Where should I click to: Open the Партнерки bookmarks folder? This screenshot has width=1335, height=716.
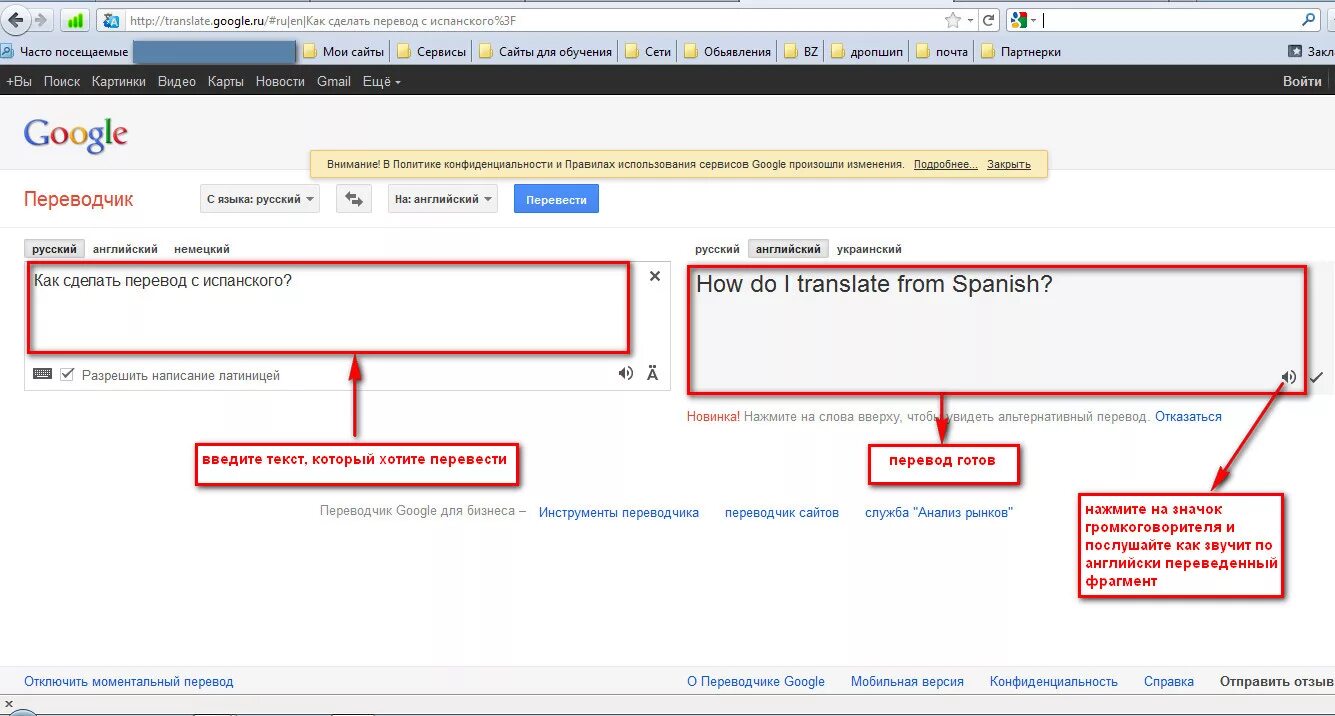point(1020,51)
